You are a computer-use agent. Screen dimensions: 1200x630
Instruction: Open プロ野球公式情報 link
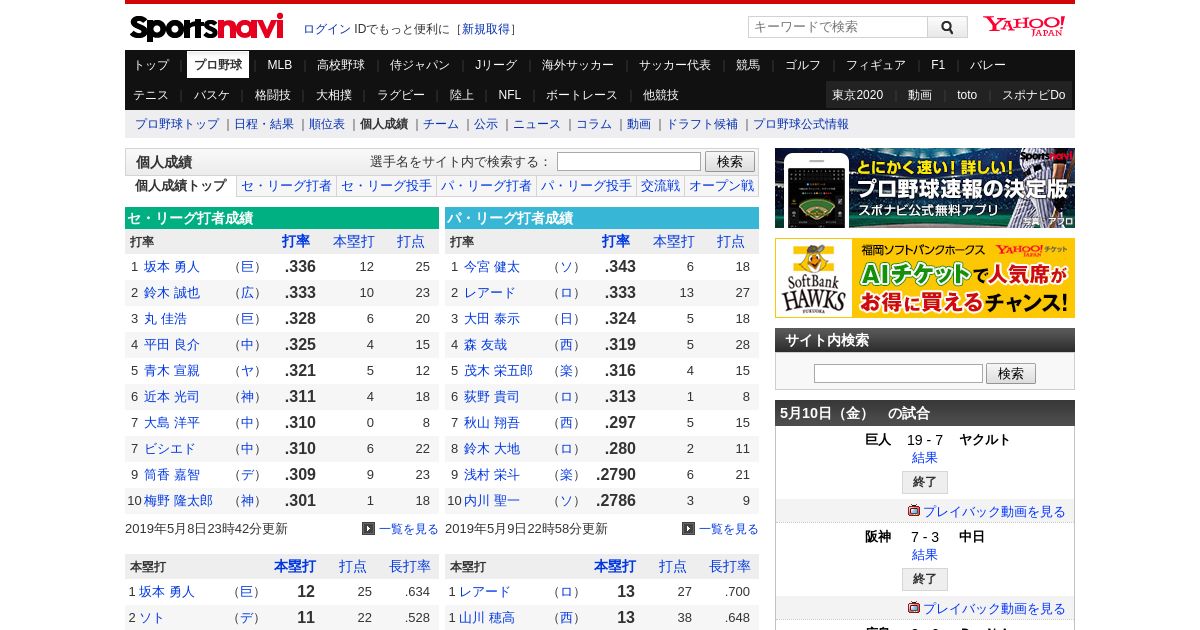(x=801, y=124)
